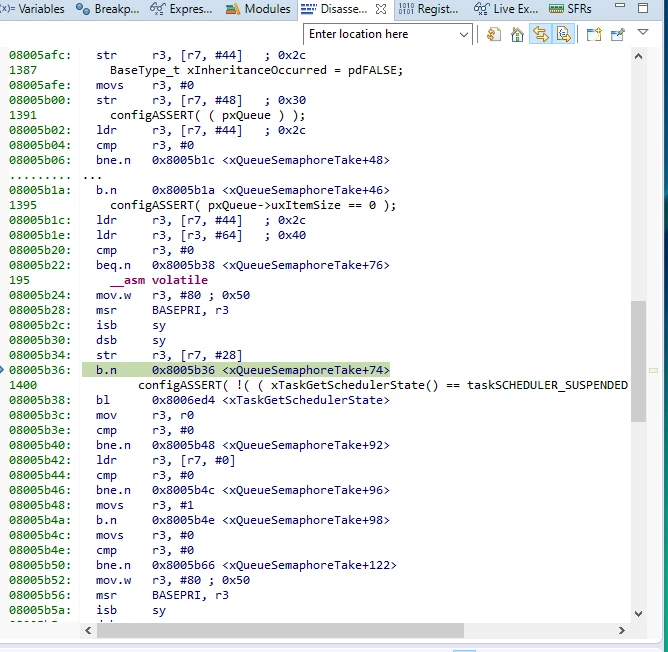Select the msr BASEPRI, r3 line at 08005b28
Screen dimensions: 668x652
click(162, 310)
